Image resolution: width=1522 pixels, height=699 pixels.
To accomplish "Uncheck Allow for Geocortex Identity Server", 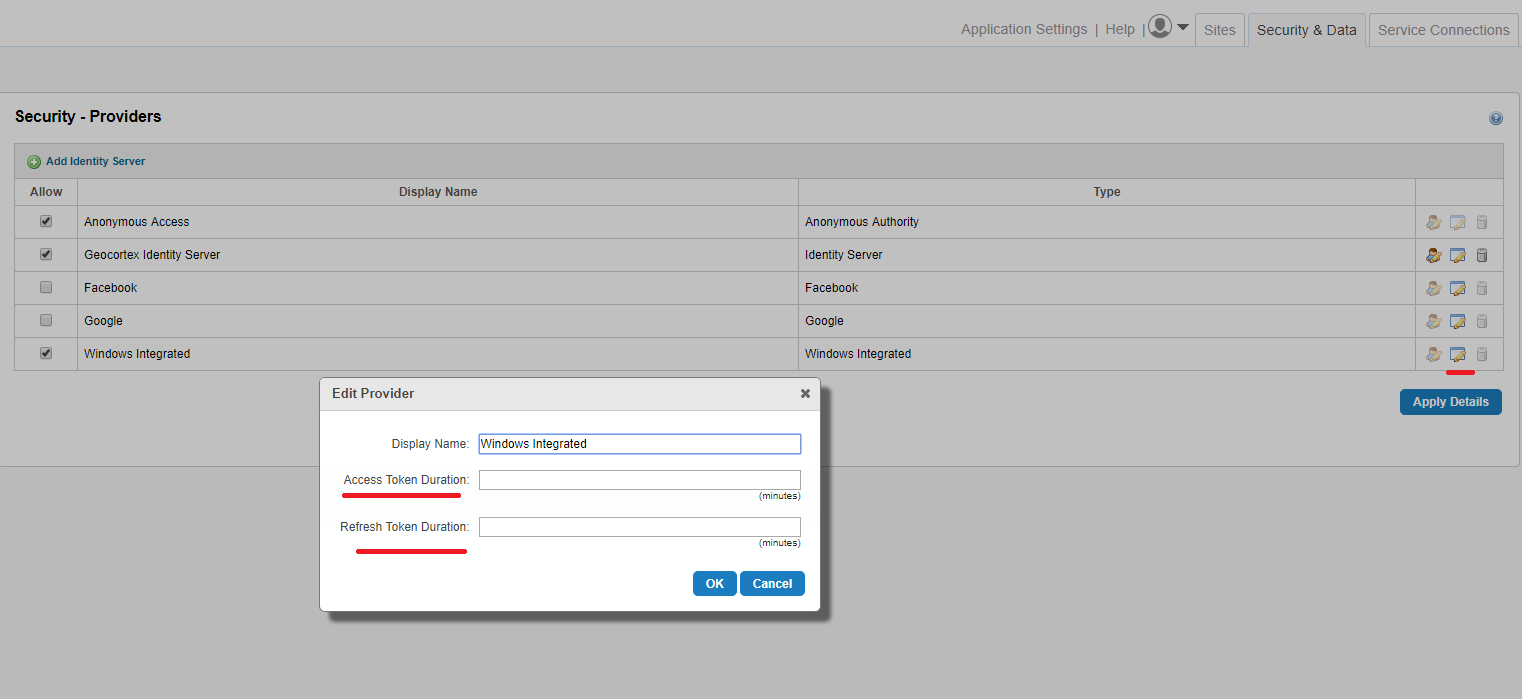I will pos(46,254).
